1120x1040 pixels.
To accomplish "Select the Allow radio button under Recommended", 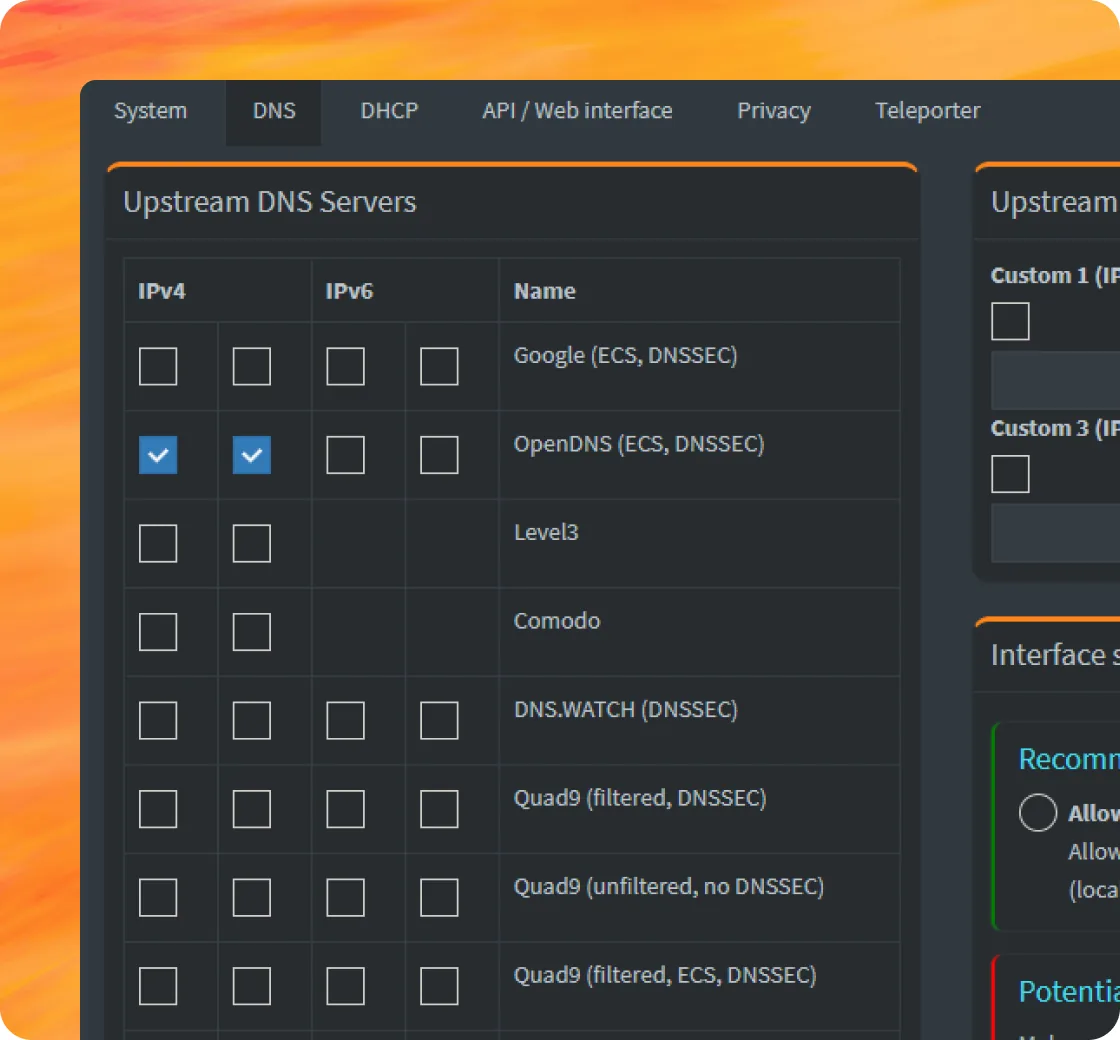I will pos(1038,812).
